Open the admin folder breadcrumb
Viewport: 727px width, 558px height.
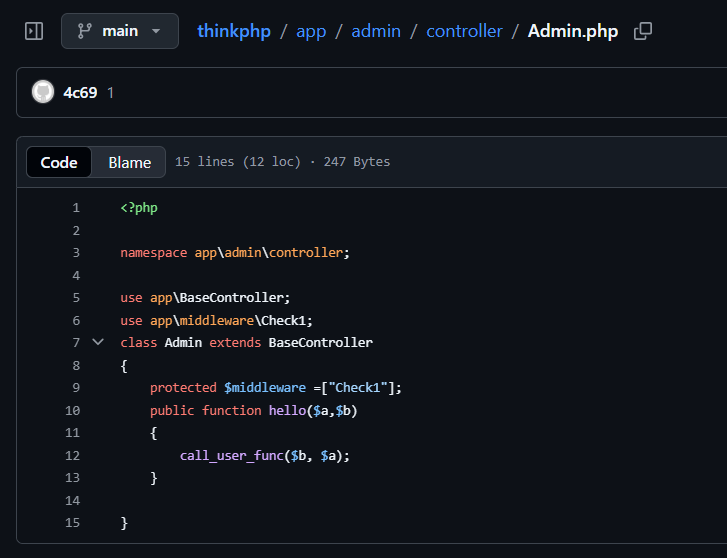(x=376, y=31)
